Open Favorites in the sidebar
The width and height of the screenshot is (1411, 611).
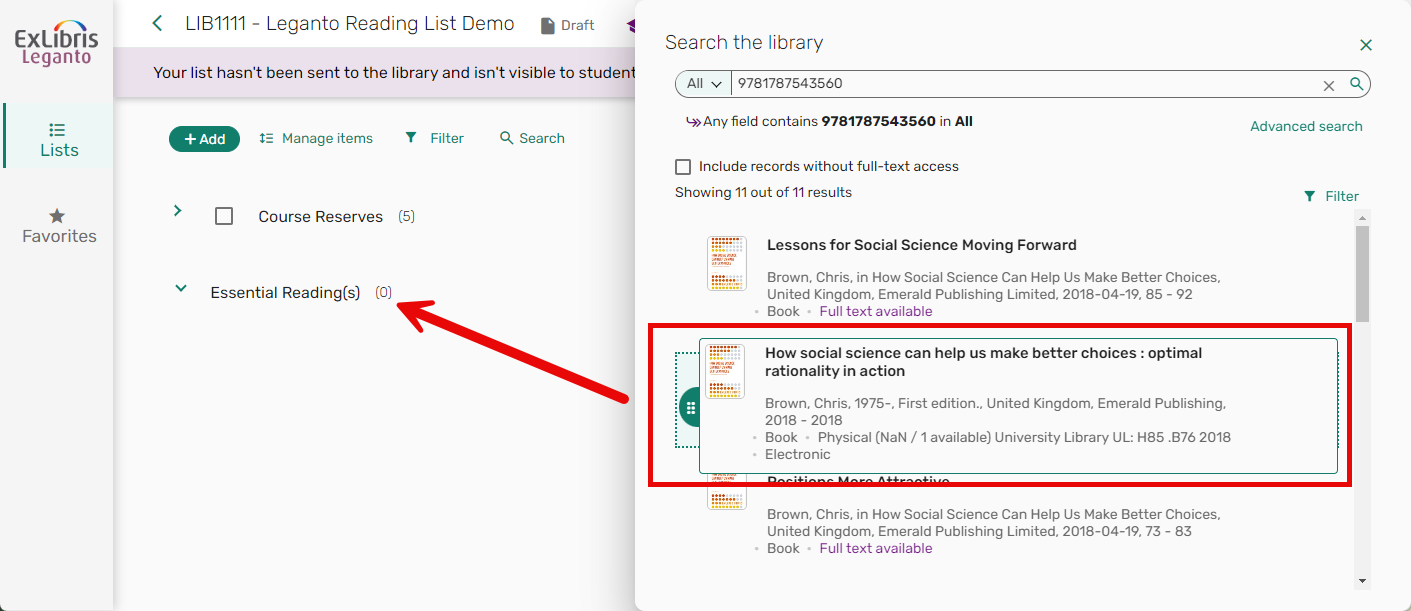pos(58,226)
